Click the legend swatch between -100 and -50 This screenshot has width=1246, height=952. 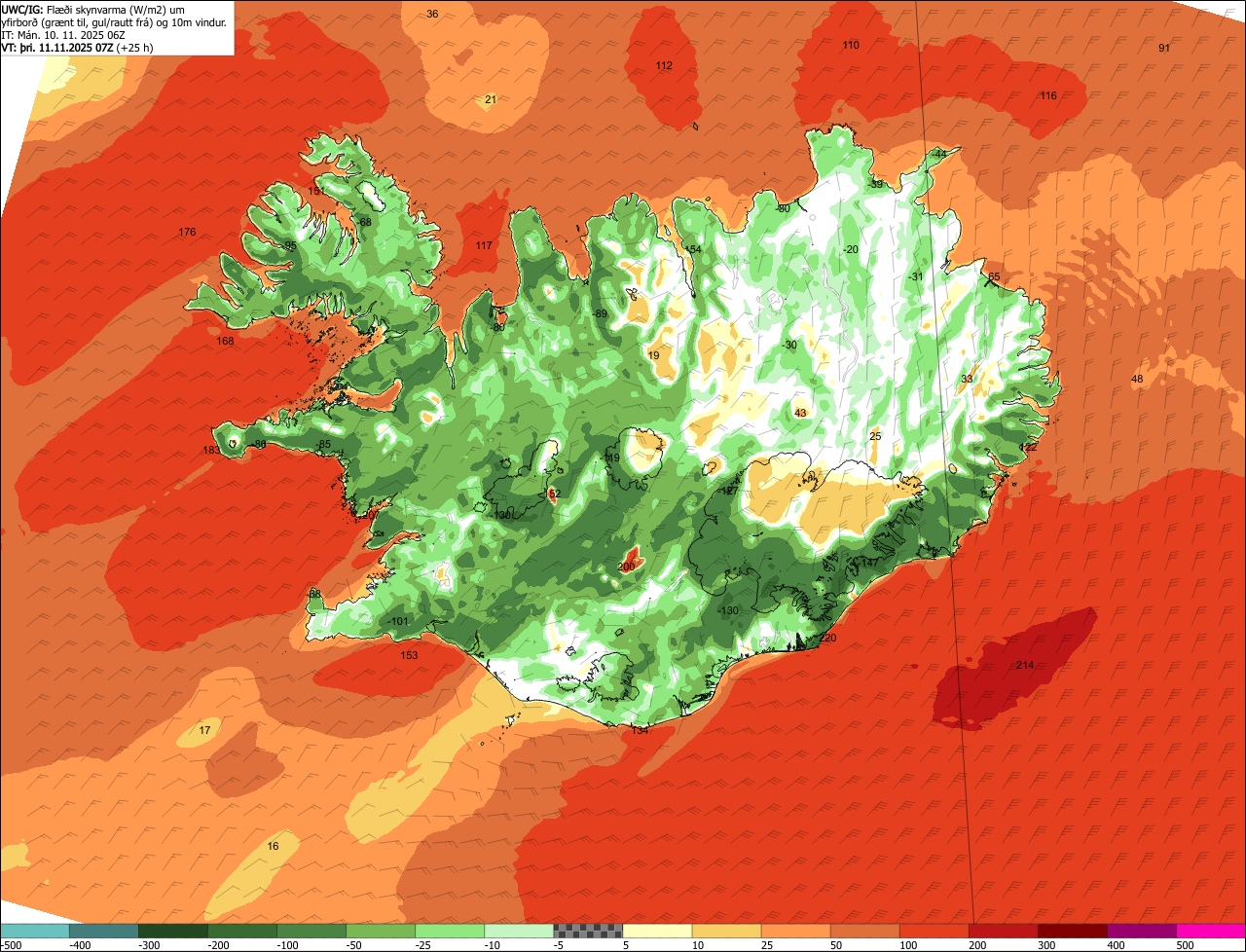[311, 931]
